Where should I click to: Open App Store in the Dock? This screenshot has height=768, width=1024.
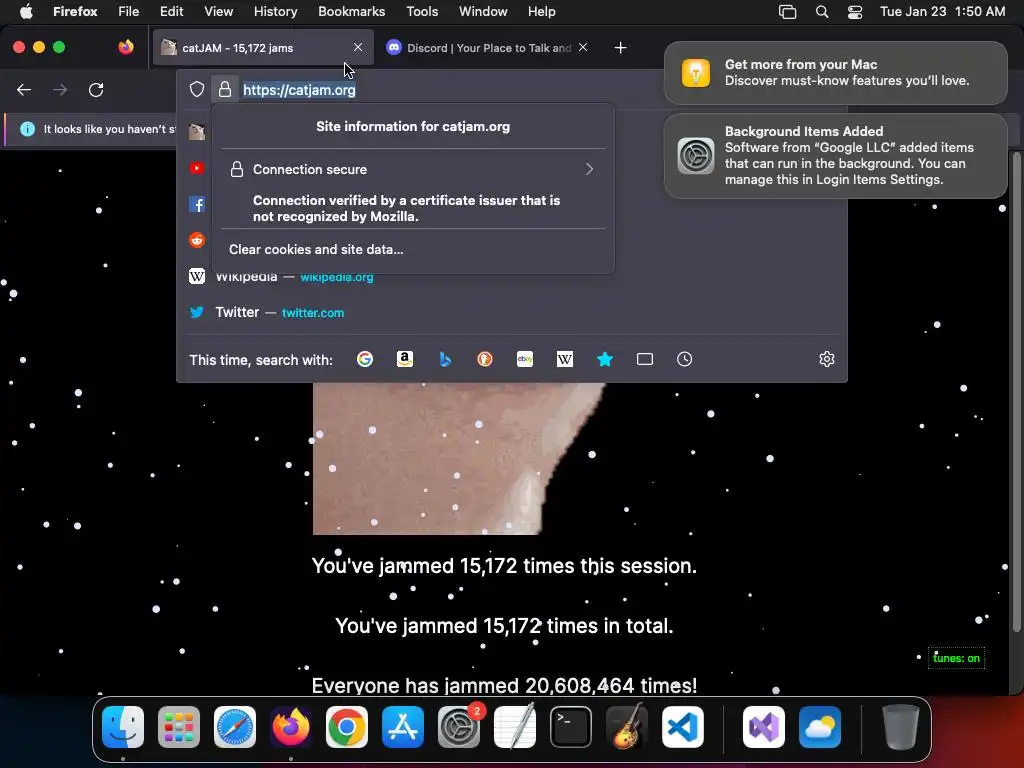click(403, 727)
